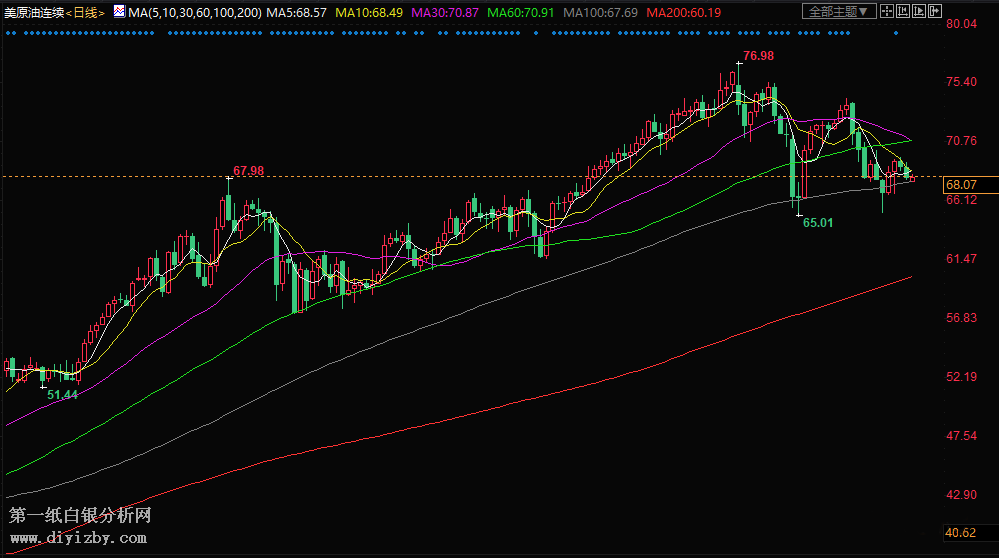The width and height of the screenshot is (999, 558).
Task: Click the 美原油连续 symbol name
Action: point(36,12)
